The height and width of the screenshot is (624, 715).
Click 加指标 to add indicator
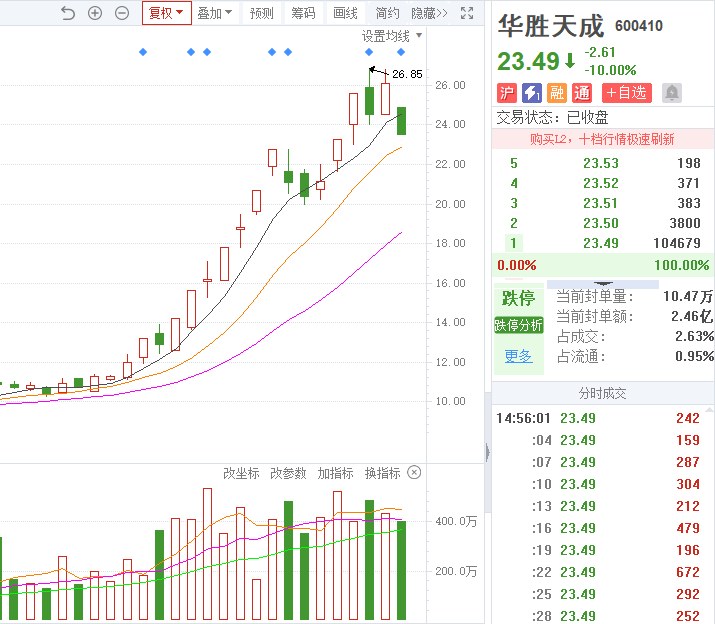point(336,473)
